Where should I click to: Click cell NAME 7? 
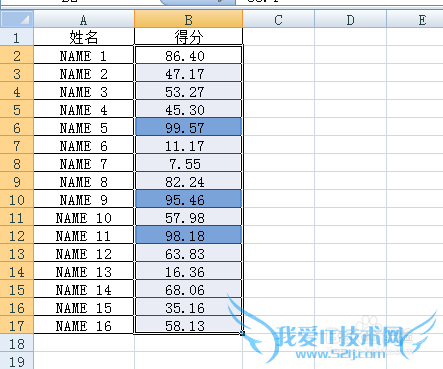(84, 163)
